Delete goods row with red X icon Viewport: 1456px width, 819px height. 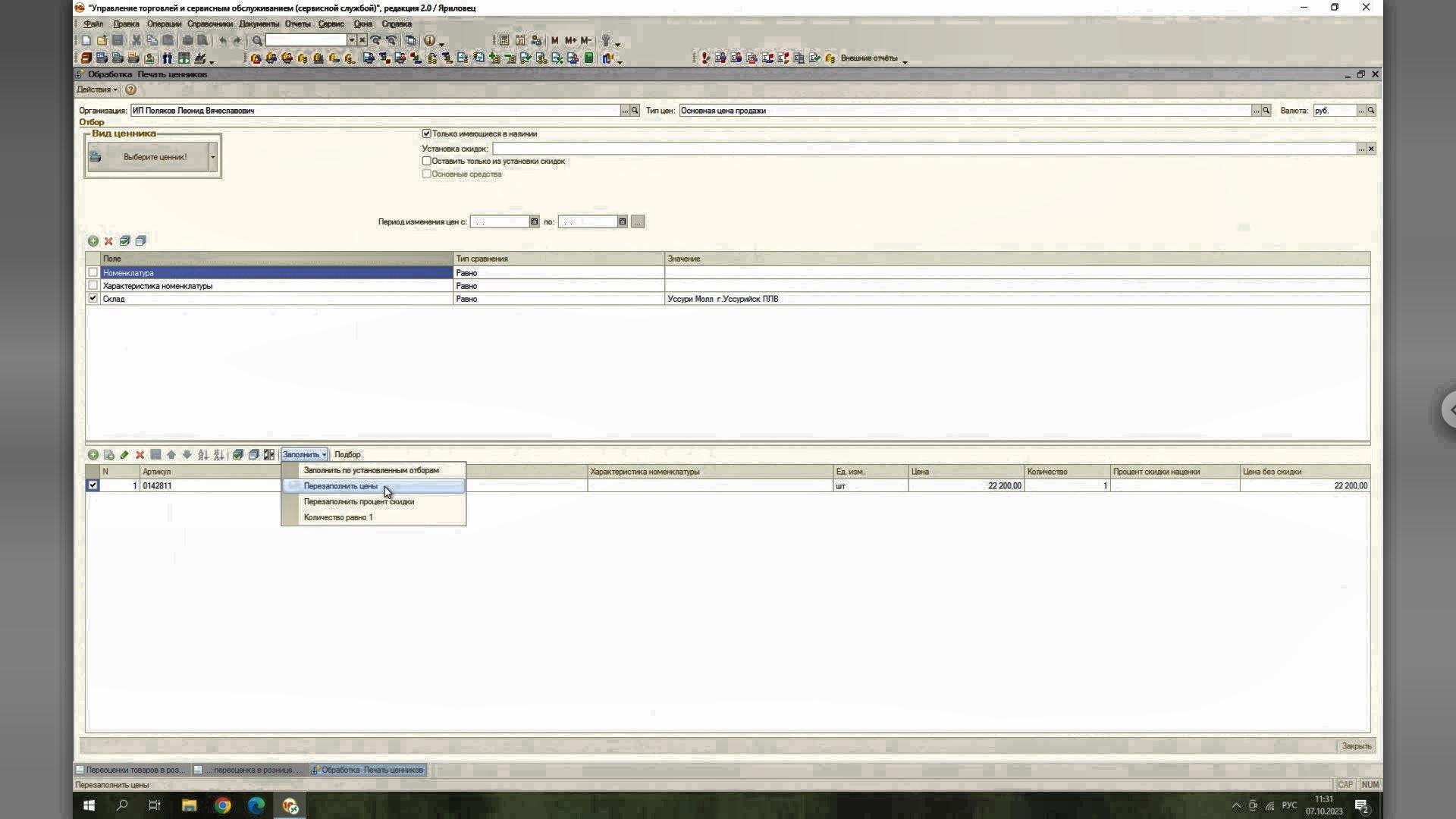tap(140, 455)
